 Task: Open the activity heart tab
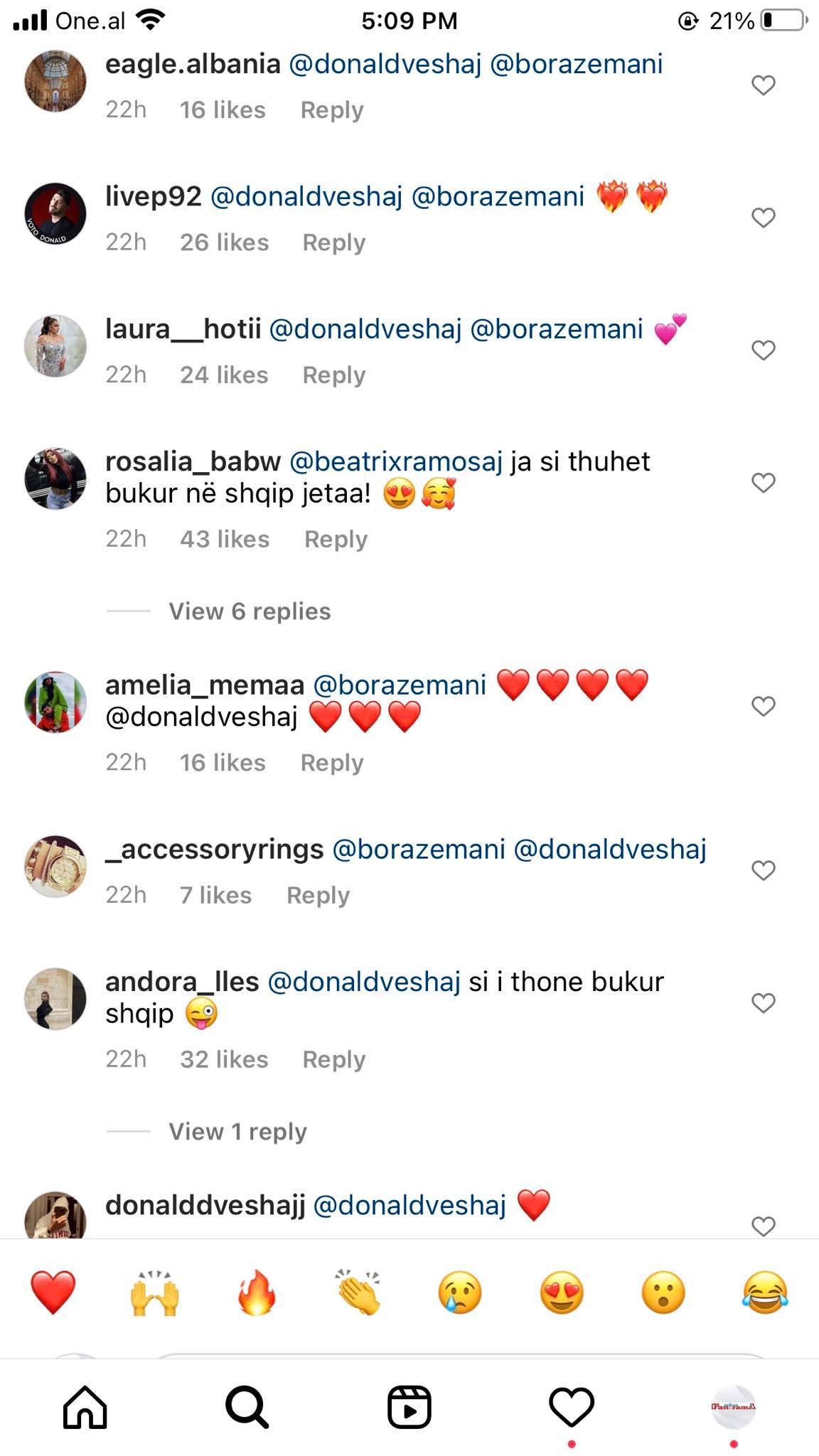(x=571, y=1406)
